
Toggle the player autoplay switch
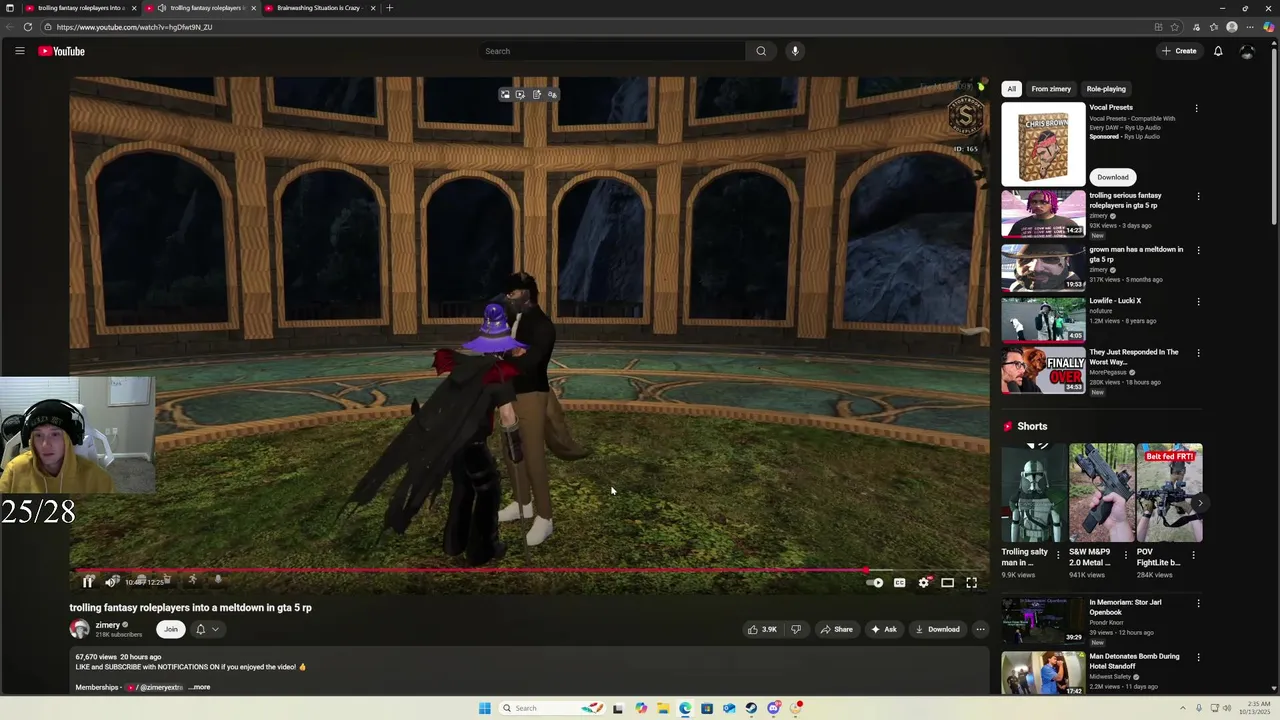[x=875, y=582]
